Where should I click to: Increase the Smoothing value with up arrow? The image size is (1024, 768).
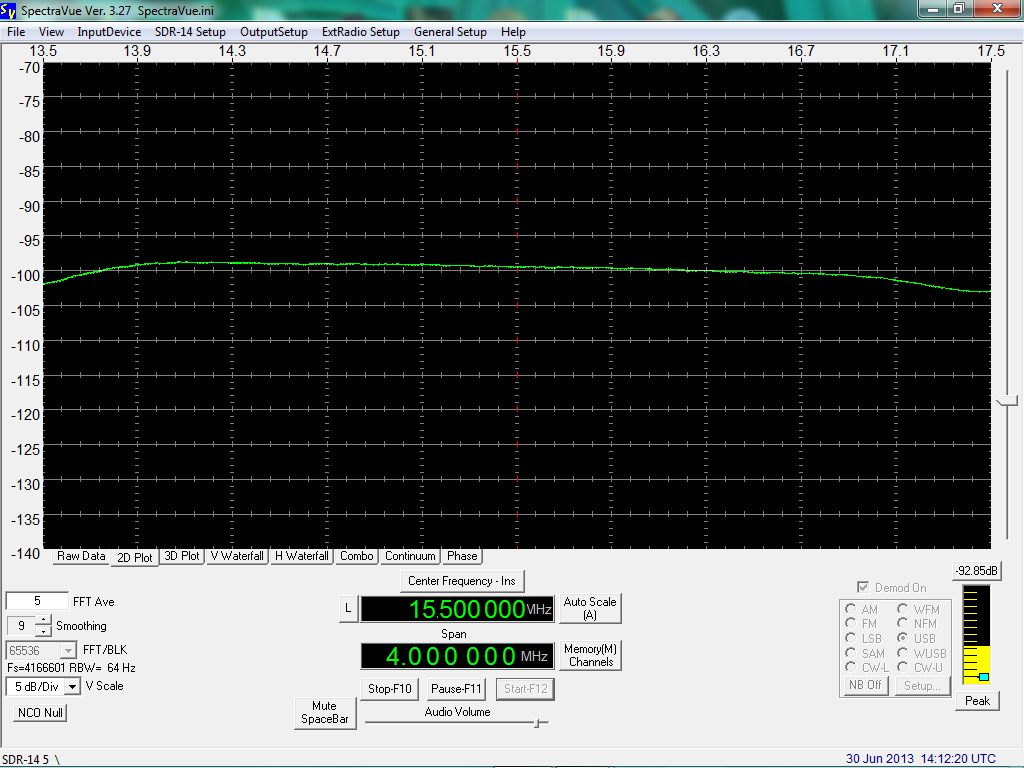click(x=43, y=620)
